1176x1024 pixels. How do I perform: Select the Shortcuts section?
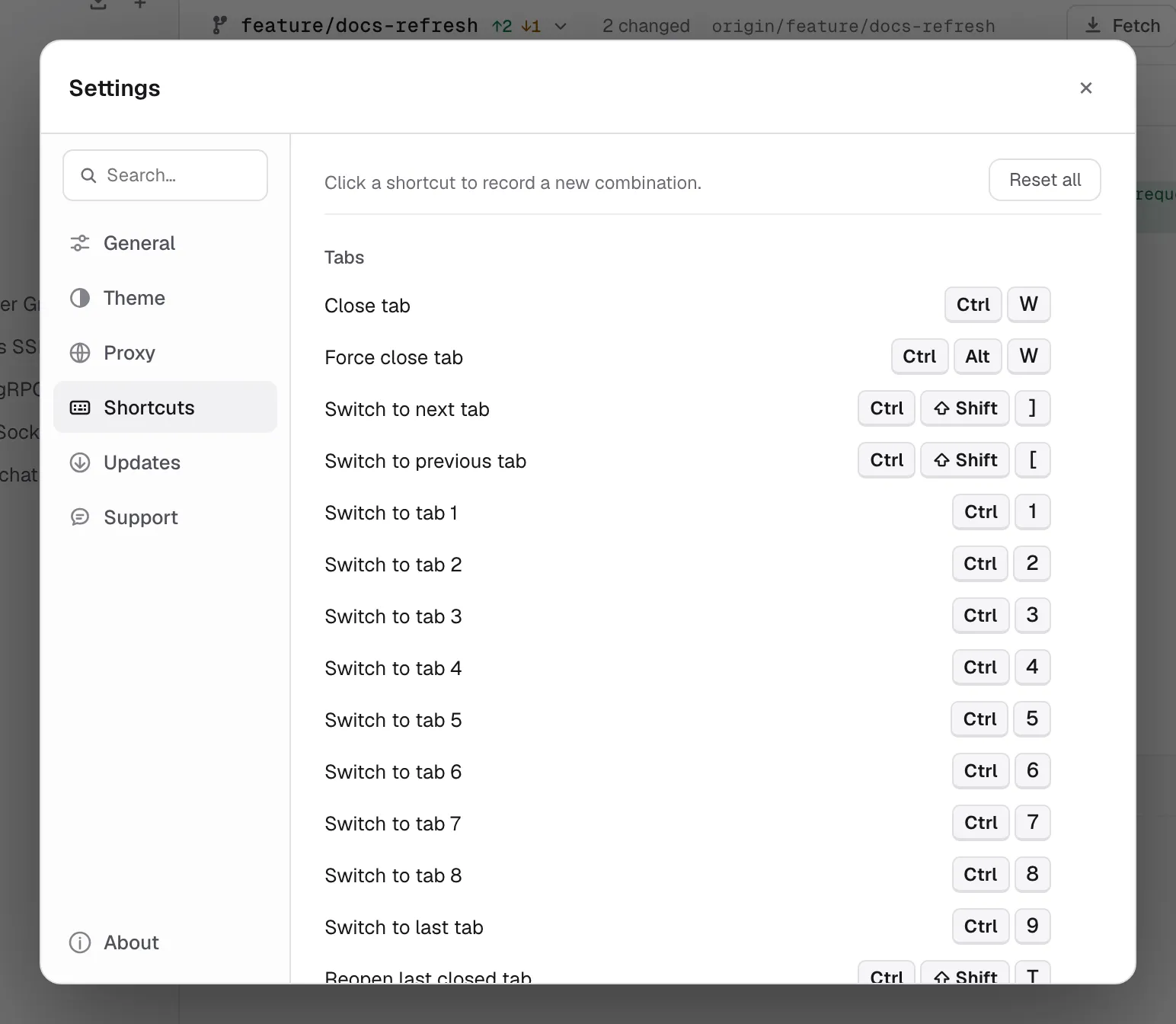(x=165, y=408)
